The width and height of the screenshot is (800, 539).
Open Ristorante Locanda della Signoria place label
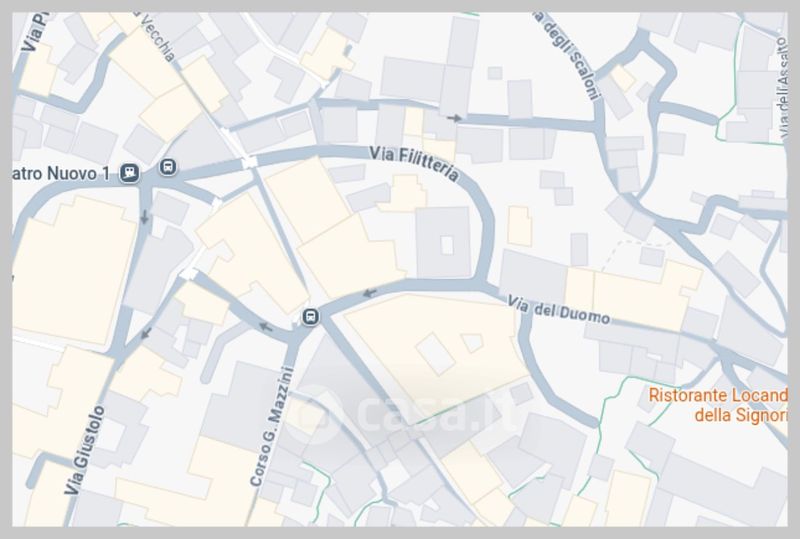(x=718, y=405)
